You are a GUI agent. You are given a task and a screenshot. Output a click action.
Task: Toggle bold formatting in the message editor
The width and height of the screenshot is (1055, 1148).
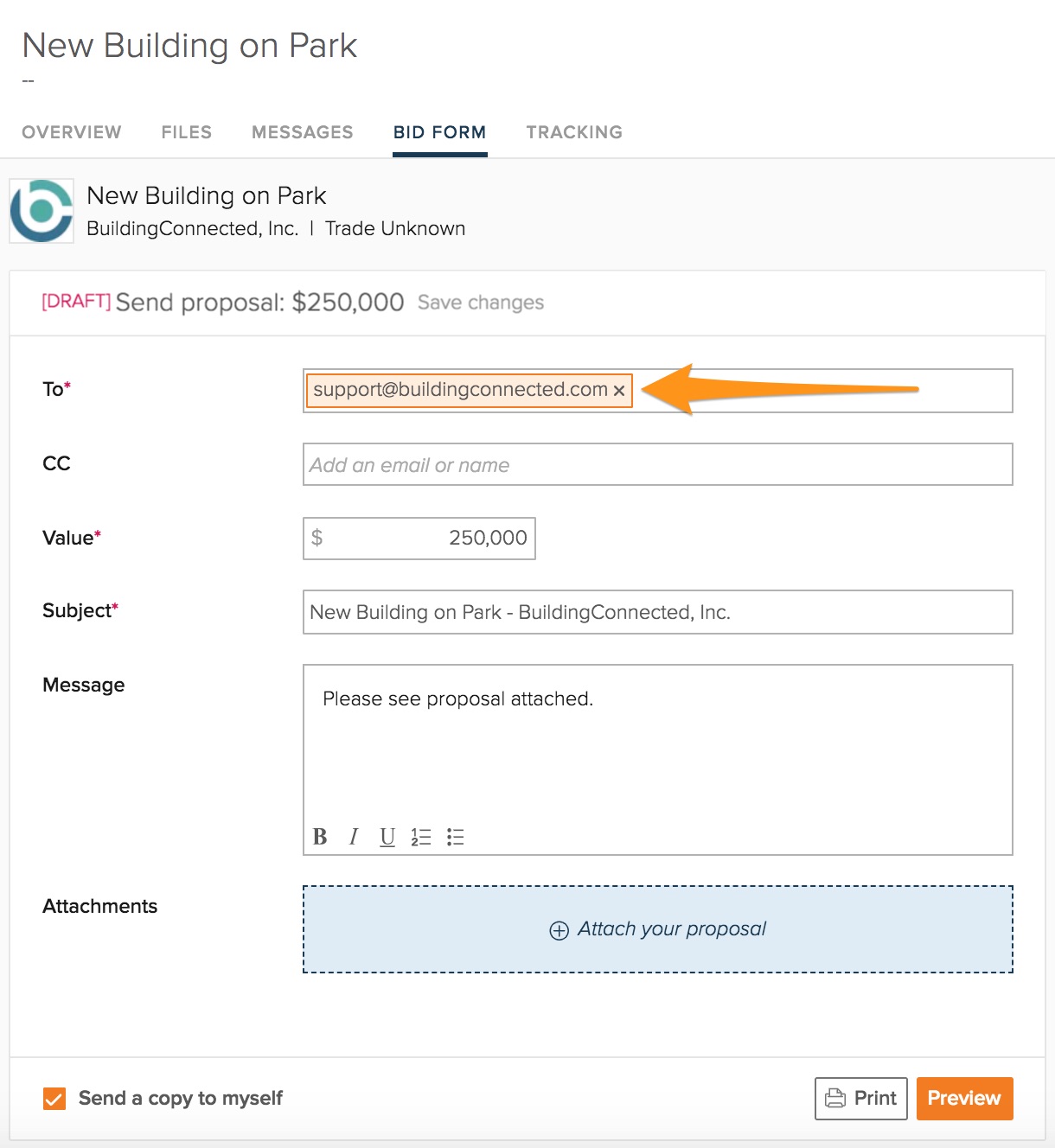[320, 837]
